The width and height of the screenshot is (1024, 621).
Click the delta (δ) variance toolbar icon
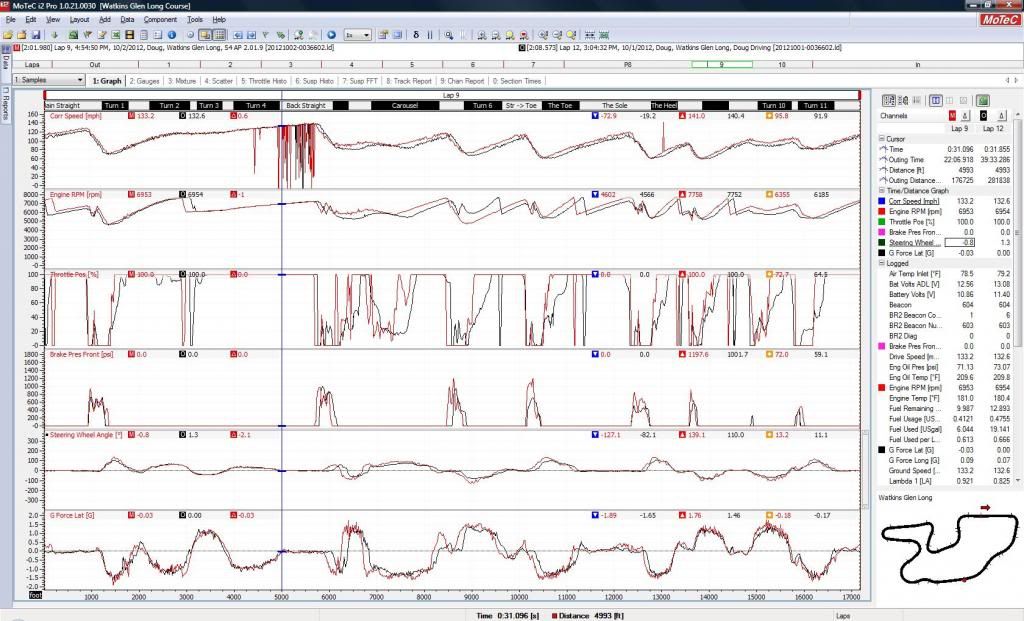coord(416,34)
